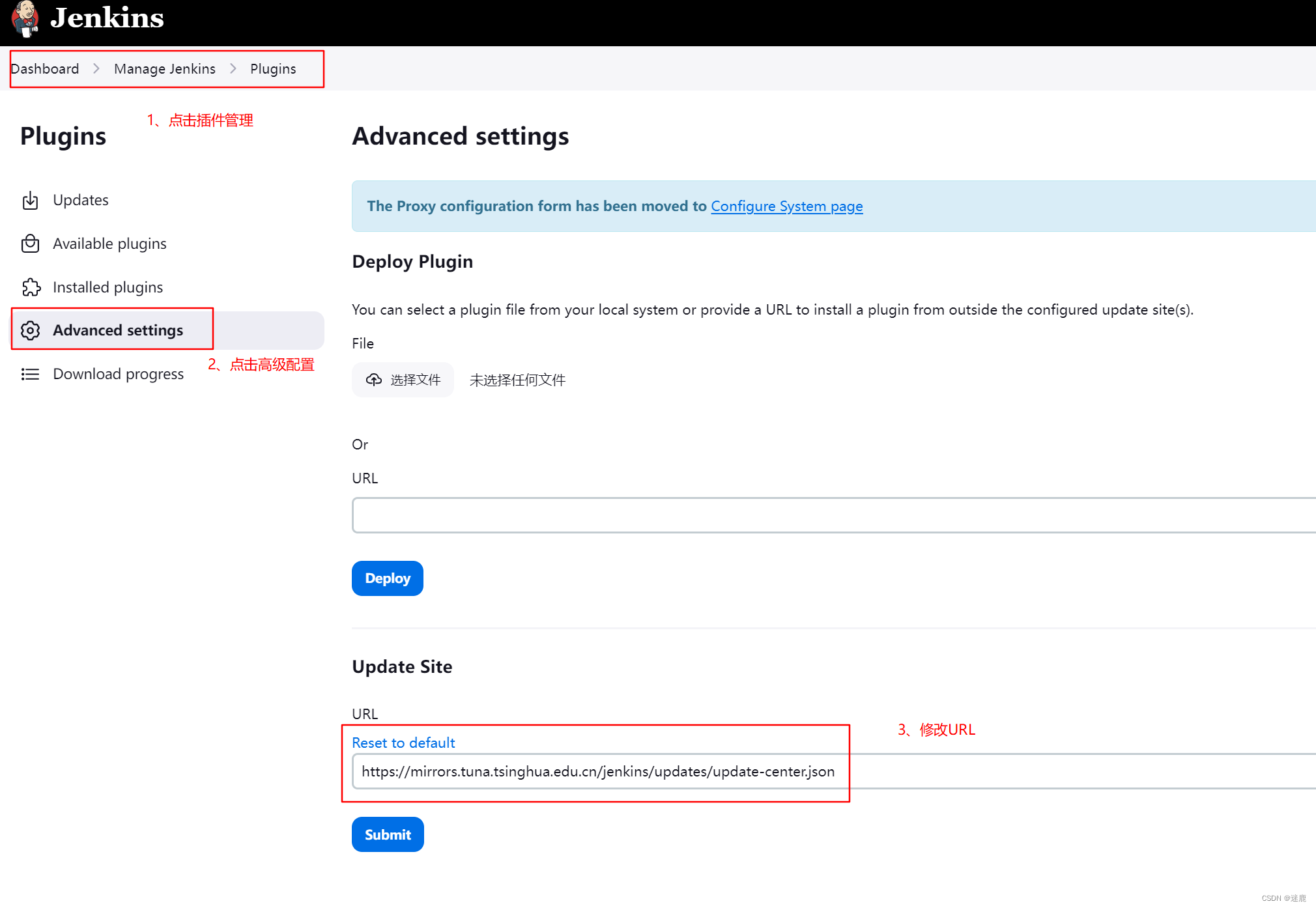Image resolution: width=1316 pixels, height=908 pixels.
Task: Click the Updates download icon
Action: point(31,200)
